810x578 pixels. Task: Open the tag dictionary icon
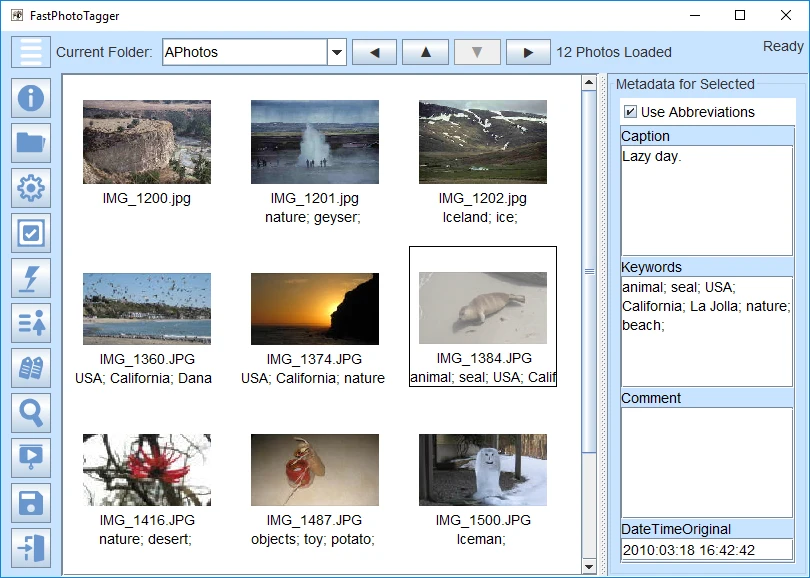[x=32, y=368]
